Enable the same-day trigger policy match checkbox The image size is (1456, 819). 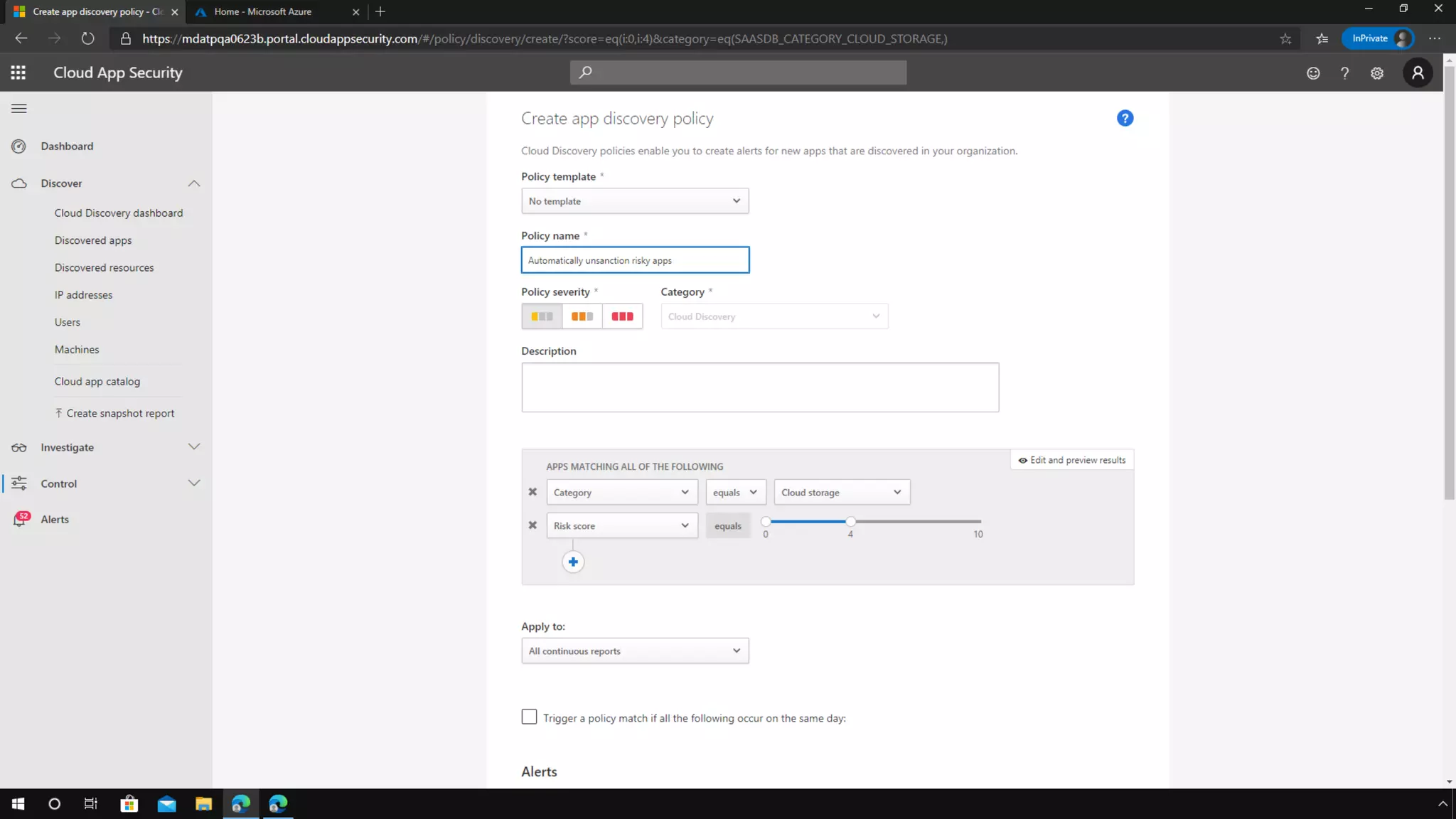(x=529, y=717)
